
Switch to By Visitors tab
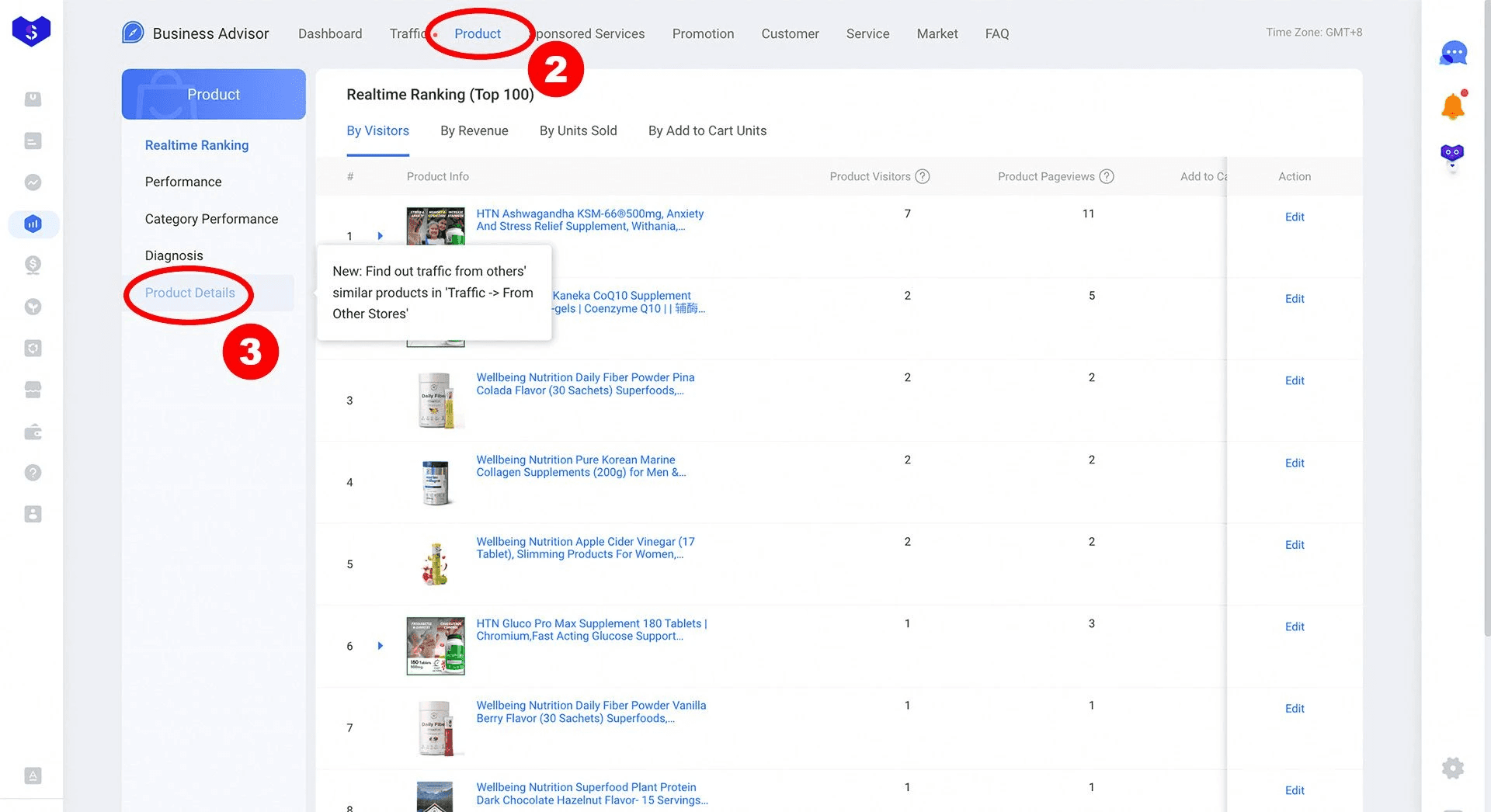(377, 130)
